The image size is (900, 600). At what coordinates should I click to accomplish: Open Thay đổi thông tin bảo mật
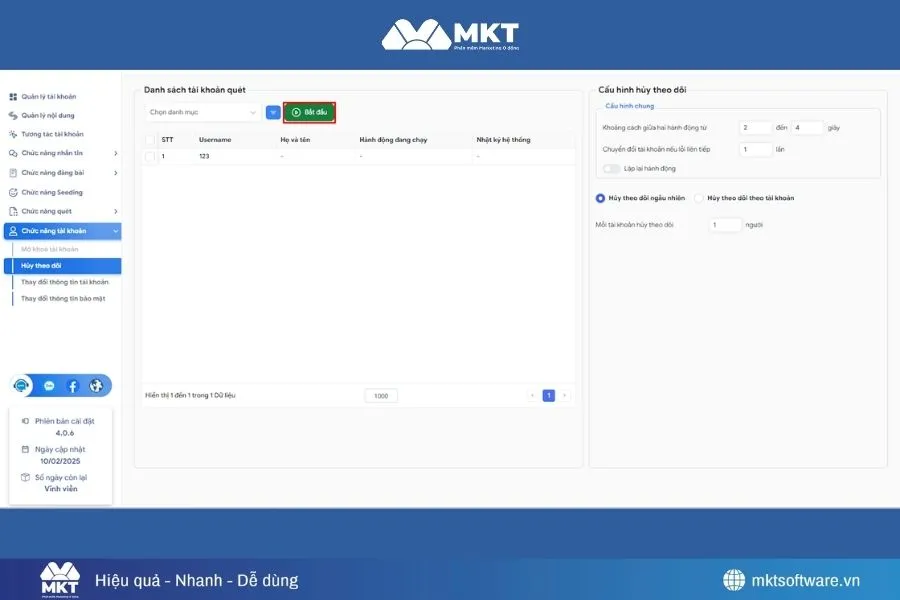pyautogui.click(x=63, y=298)
